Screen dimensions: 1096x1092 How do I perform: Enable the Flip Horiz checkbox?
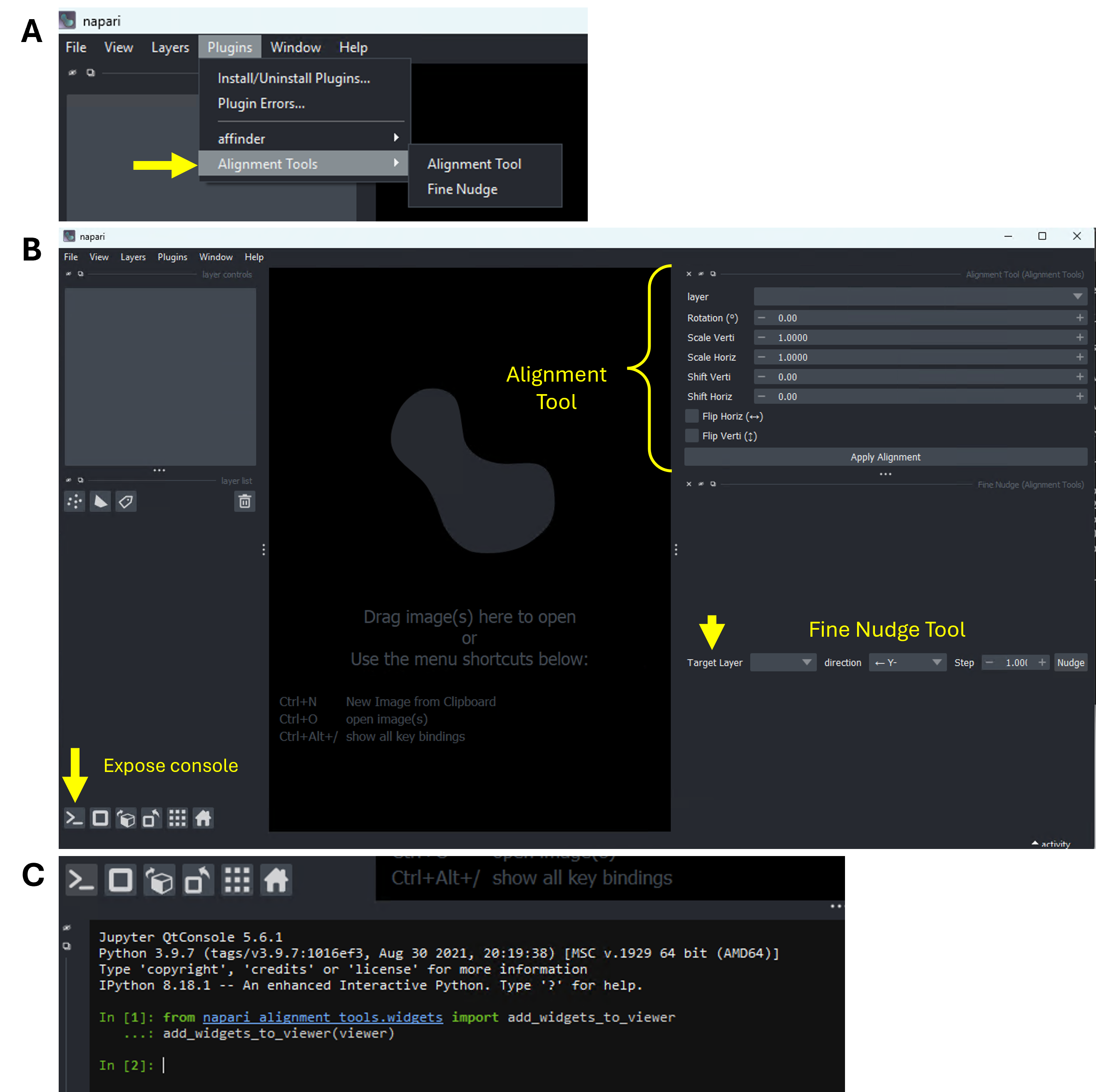click(691, 416)
